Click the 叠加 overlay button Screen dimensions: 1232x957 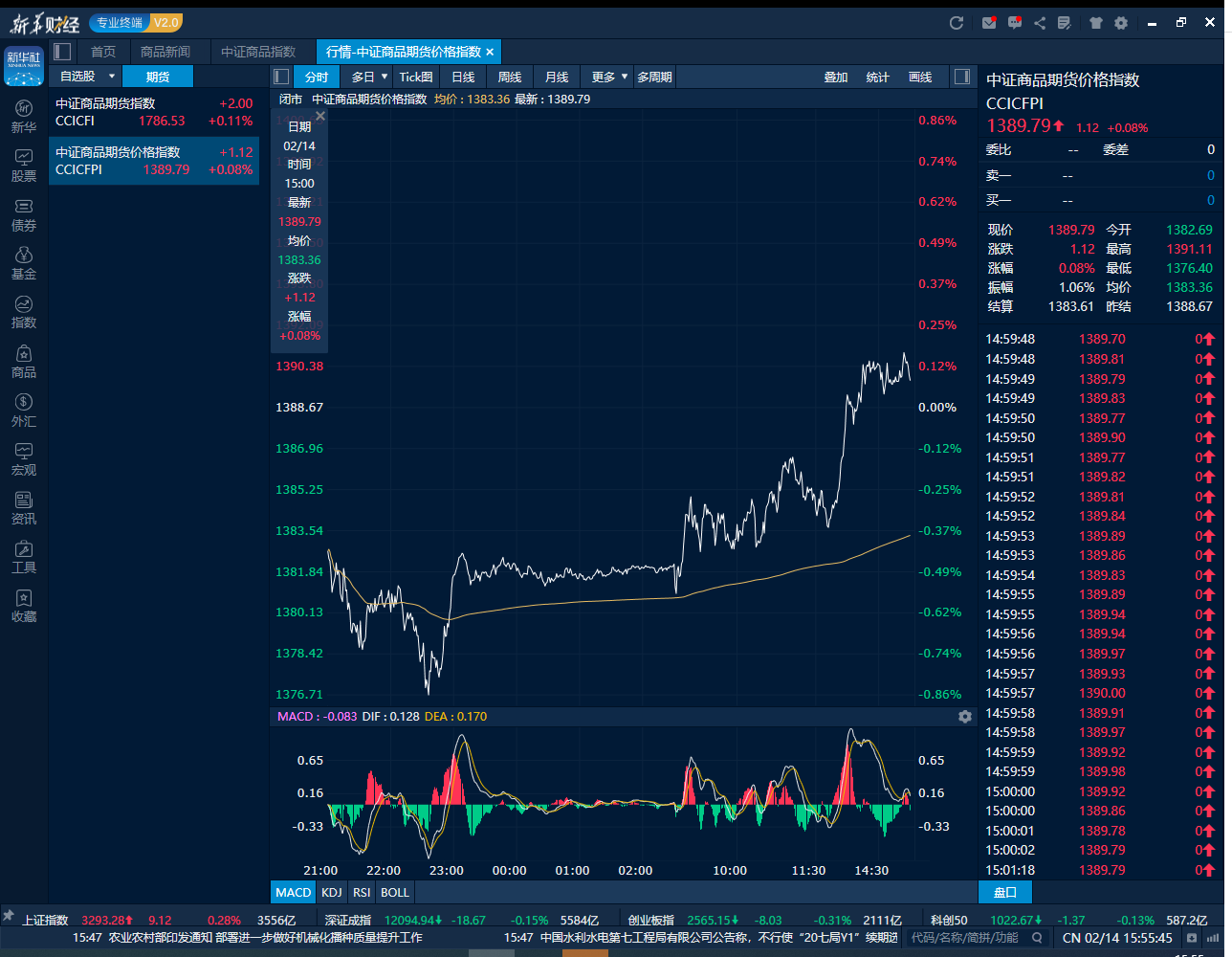(x=836, y=77)
